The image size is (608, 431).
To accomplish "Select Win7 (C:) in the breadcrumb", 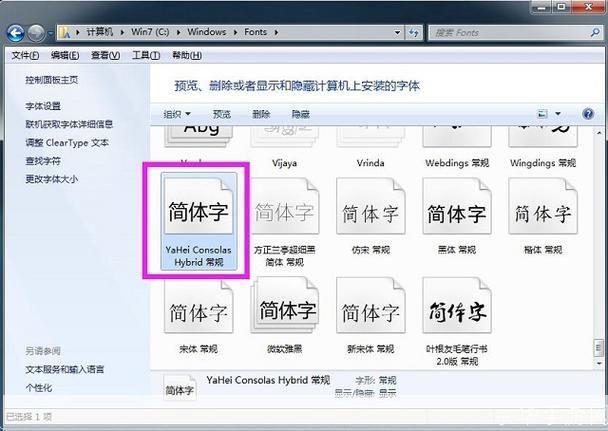I will tap(150, 32).
